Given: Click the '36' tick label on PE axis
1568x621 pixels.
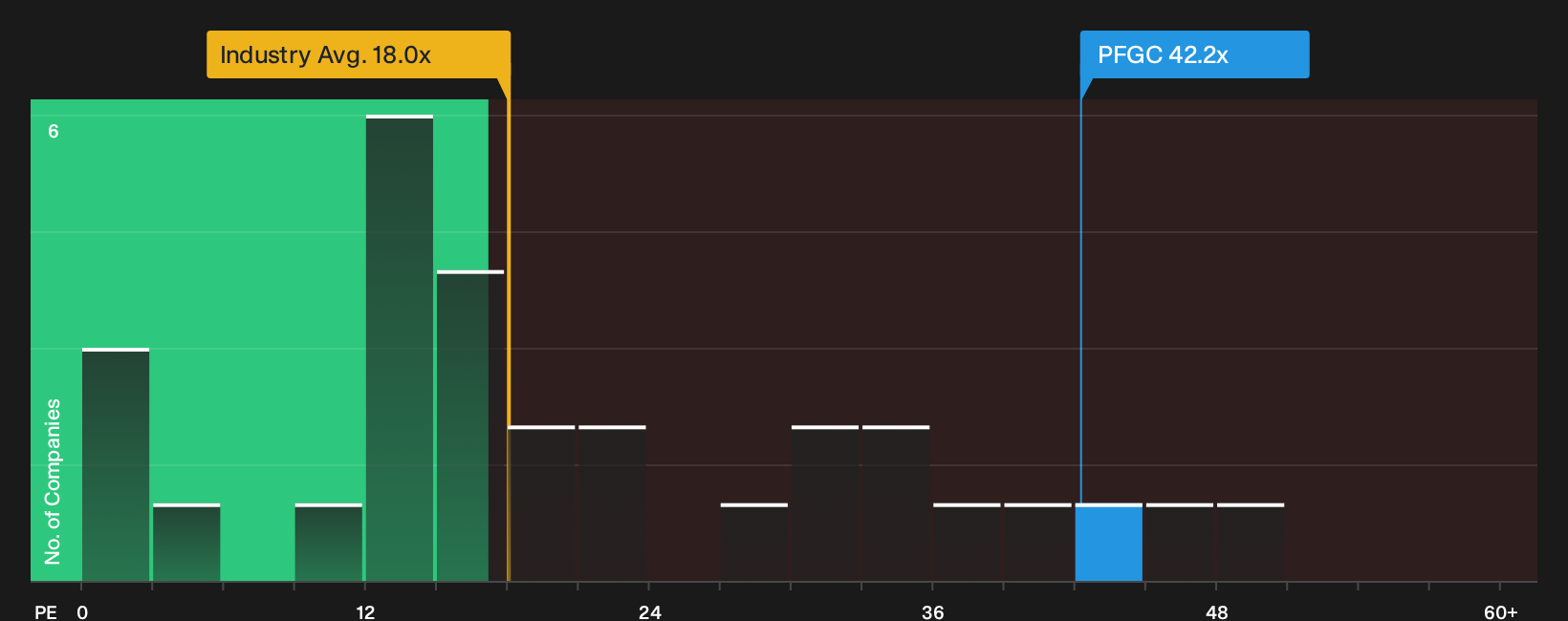Looking at the screenshot, I should [x=933, y=612].
